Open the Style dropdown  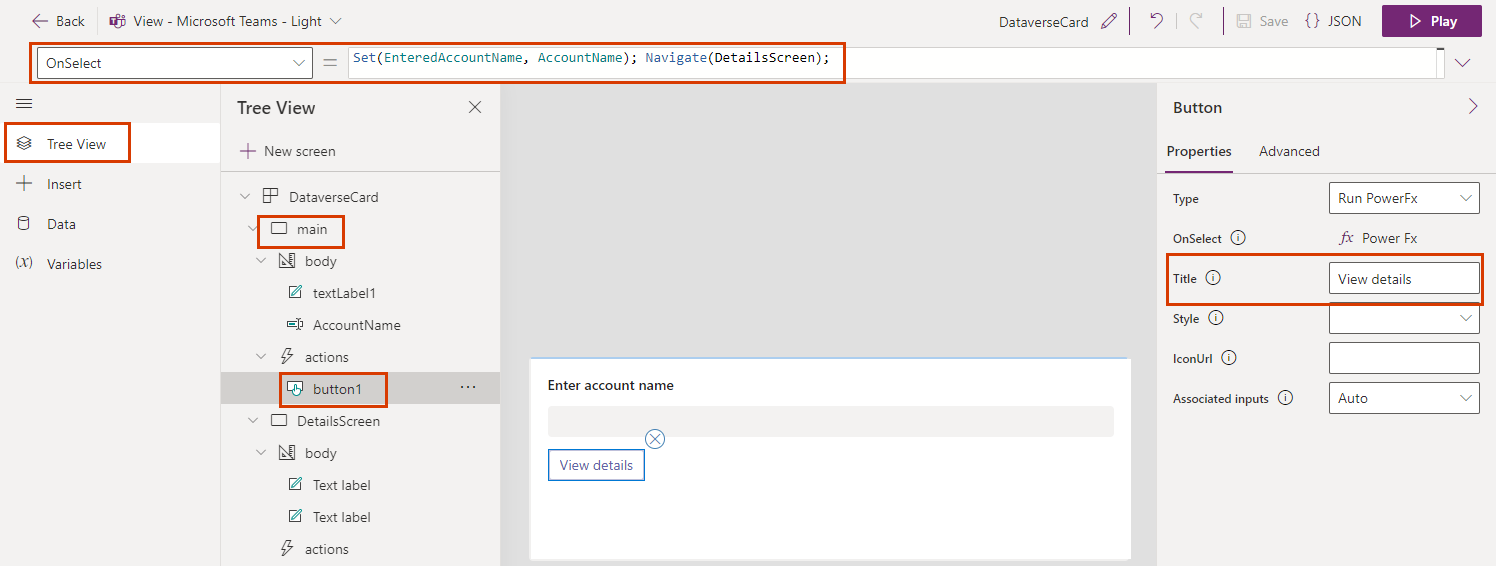[x=1404, y=318]
